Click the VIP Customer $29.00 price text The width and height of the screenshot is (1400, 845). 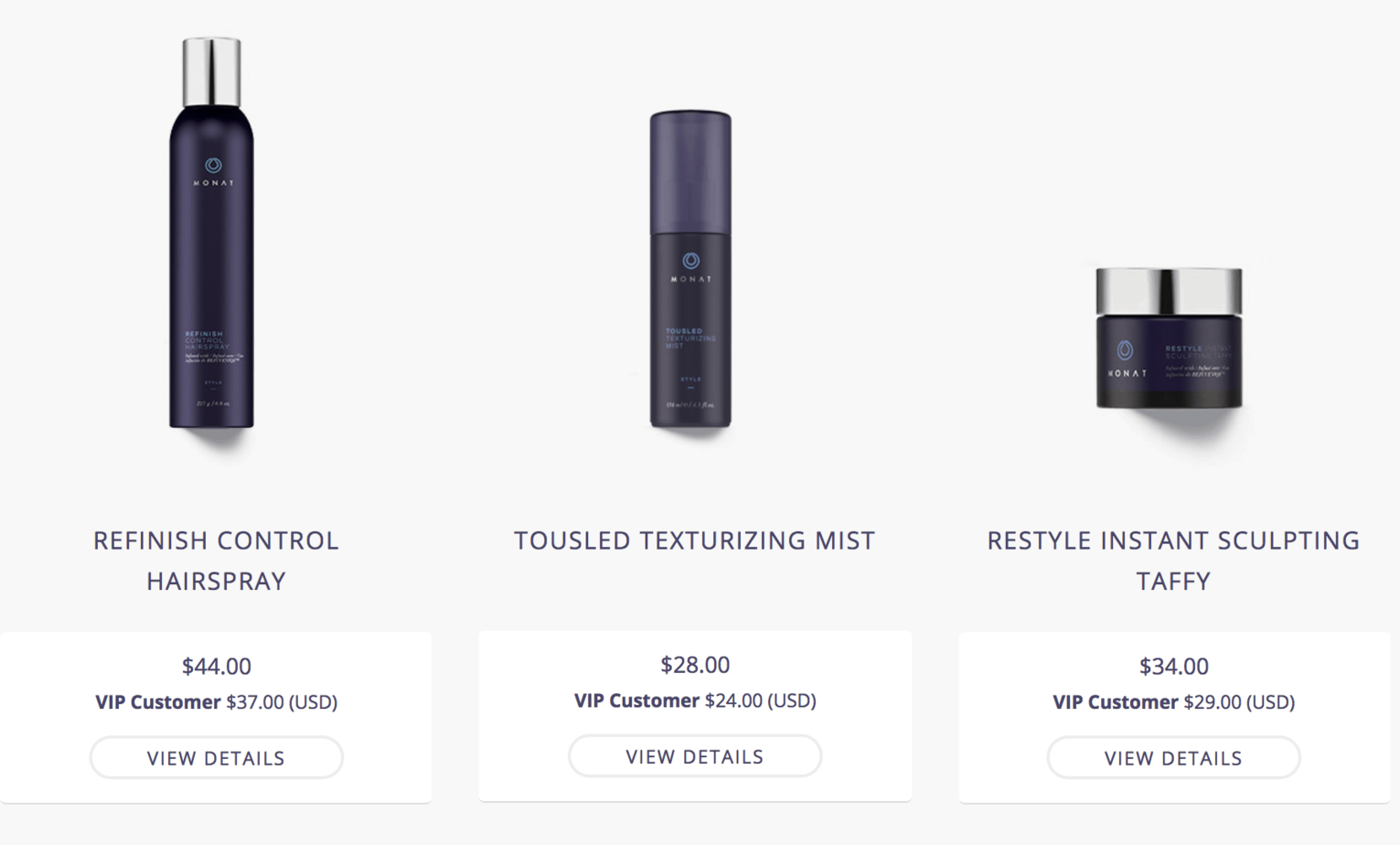pos(1173,702)
